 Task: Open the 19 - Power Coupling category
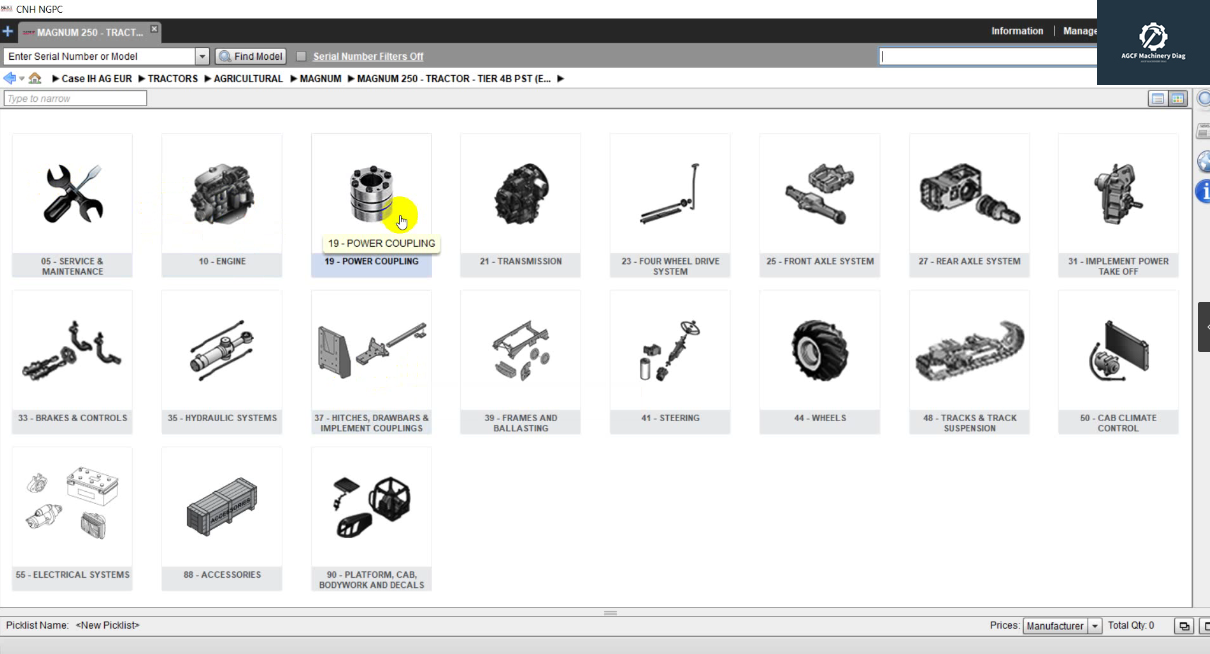(371, 195)
